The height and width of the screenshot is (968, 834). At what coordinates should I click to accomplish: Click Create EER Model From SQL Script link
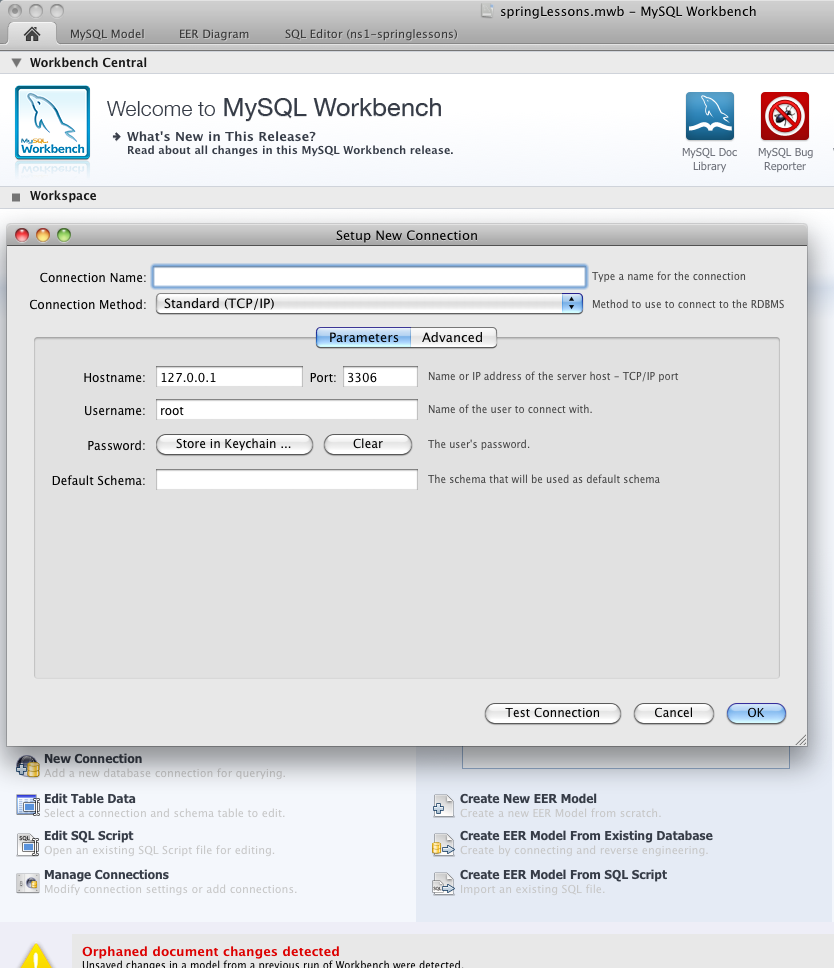point(563,875)
